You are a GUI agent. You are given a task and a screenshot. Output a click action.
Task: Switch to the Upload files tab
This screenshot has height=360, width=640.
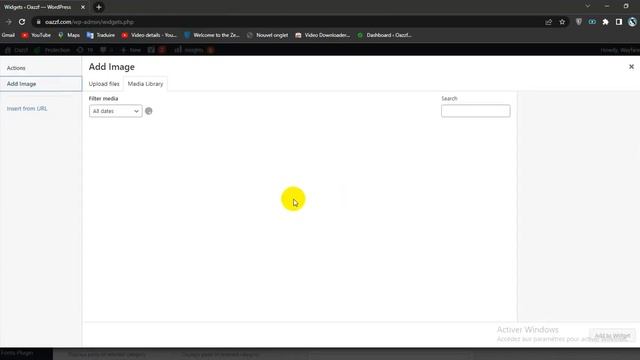104,84
